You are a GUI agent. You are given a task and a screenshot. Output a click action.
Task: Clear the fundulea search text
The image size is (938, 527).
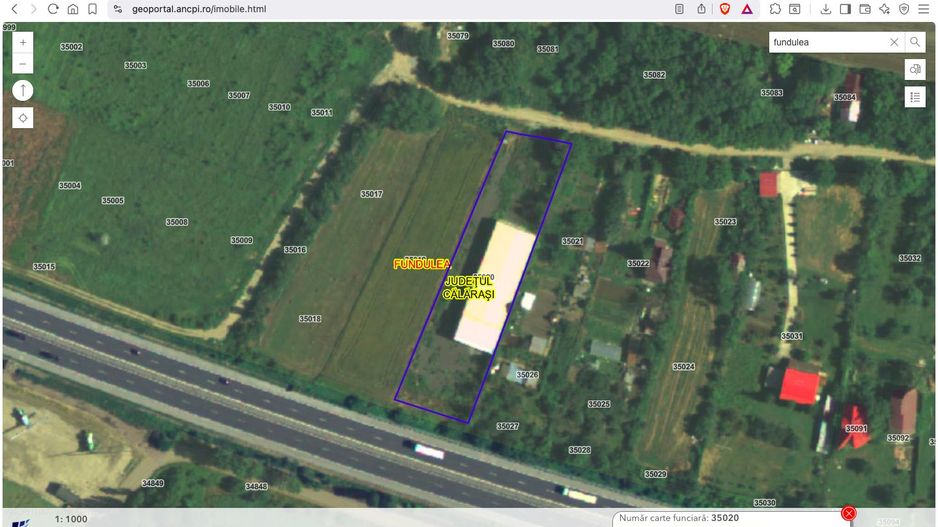(x=894, y=42)
